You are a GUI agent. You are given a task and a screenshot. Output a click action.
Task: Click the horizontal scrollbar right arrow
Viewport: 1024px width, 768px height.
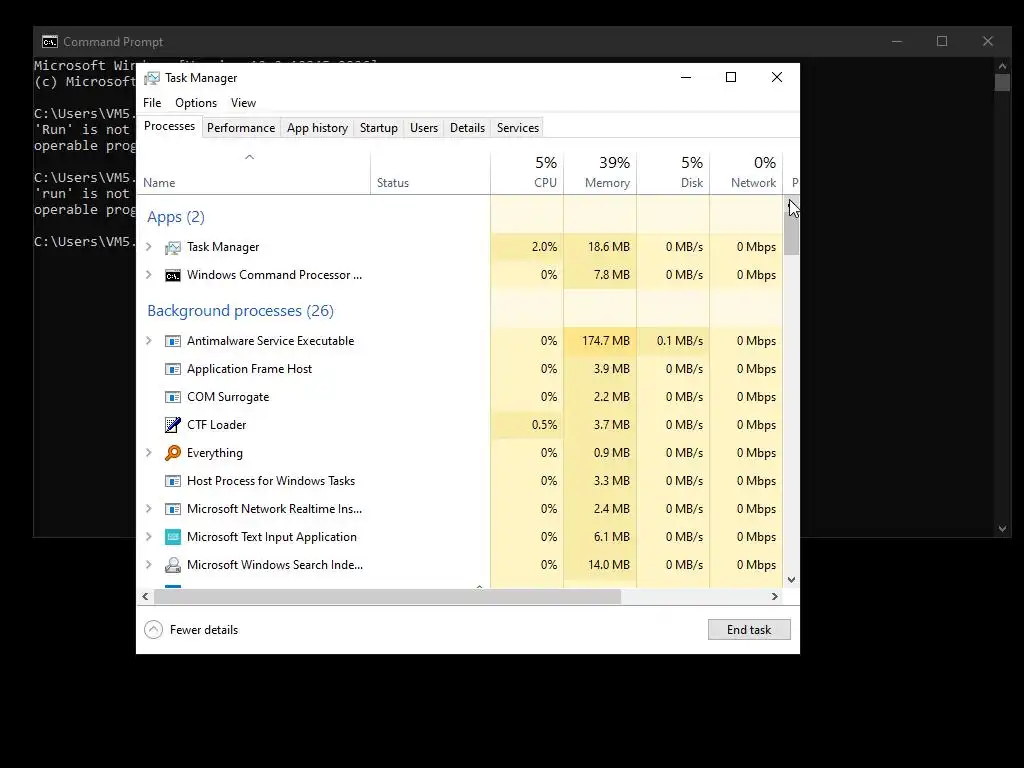click(775, 596)
